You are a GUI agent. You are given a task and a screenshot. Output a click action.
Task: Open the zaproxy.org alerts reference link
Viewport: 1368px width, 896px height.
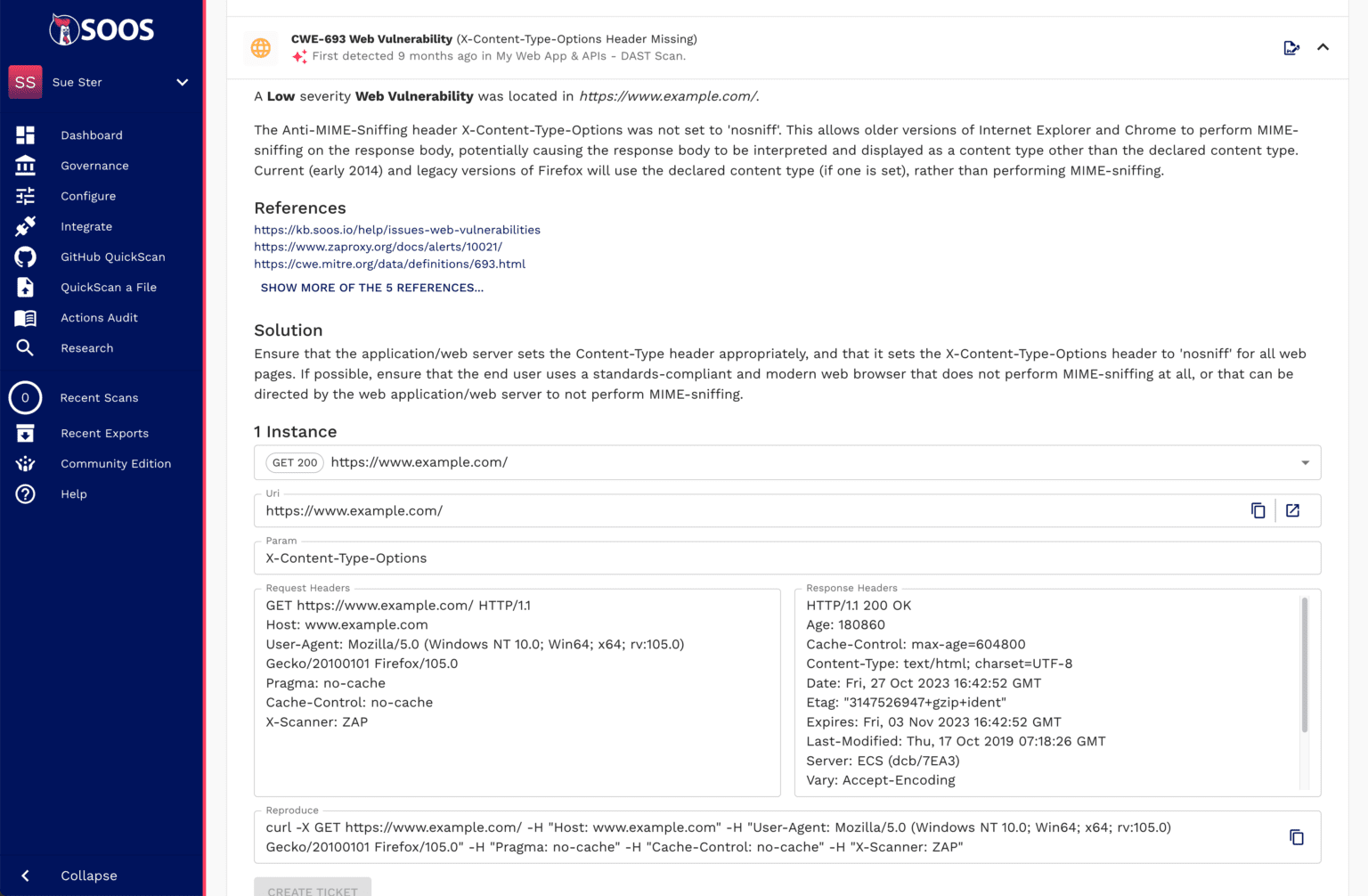point(379,247)
